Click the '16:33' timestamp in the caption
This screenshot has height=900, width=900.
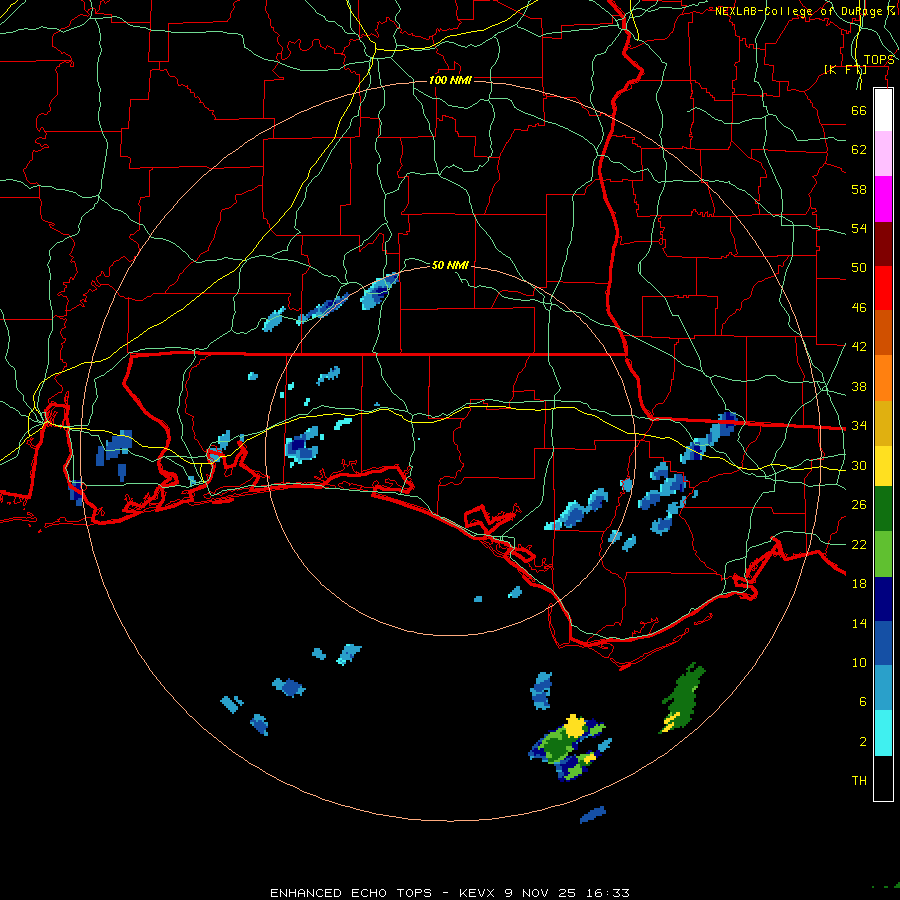coord(608,893)
